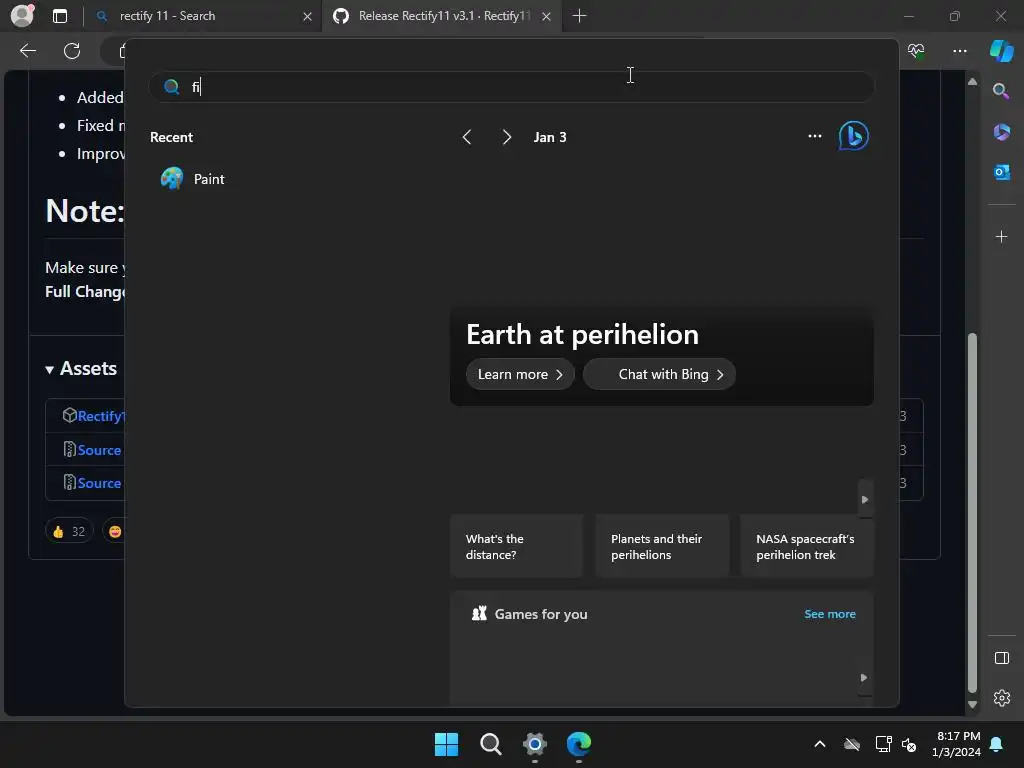Click the scrollbar down arrow
The width and height of the screenshot is (1024, 768).
coord(972,705)
